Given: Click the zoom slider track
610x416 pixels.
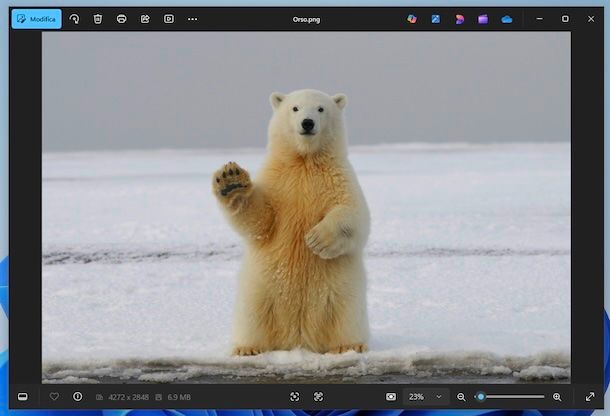Looking at the screenshot, I should point(510,397).
